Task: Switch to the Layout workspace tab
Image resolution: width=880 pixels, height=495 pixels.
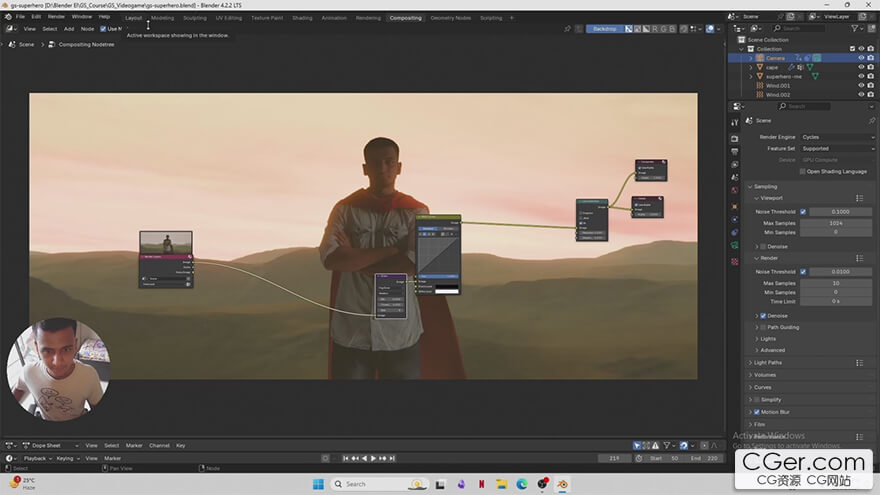Action: click(134, 18)
